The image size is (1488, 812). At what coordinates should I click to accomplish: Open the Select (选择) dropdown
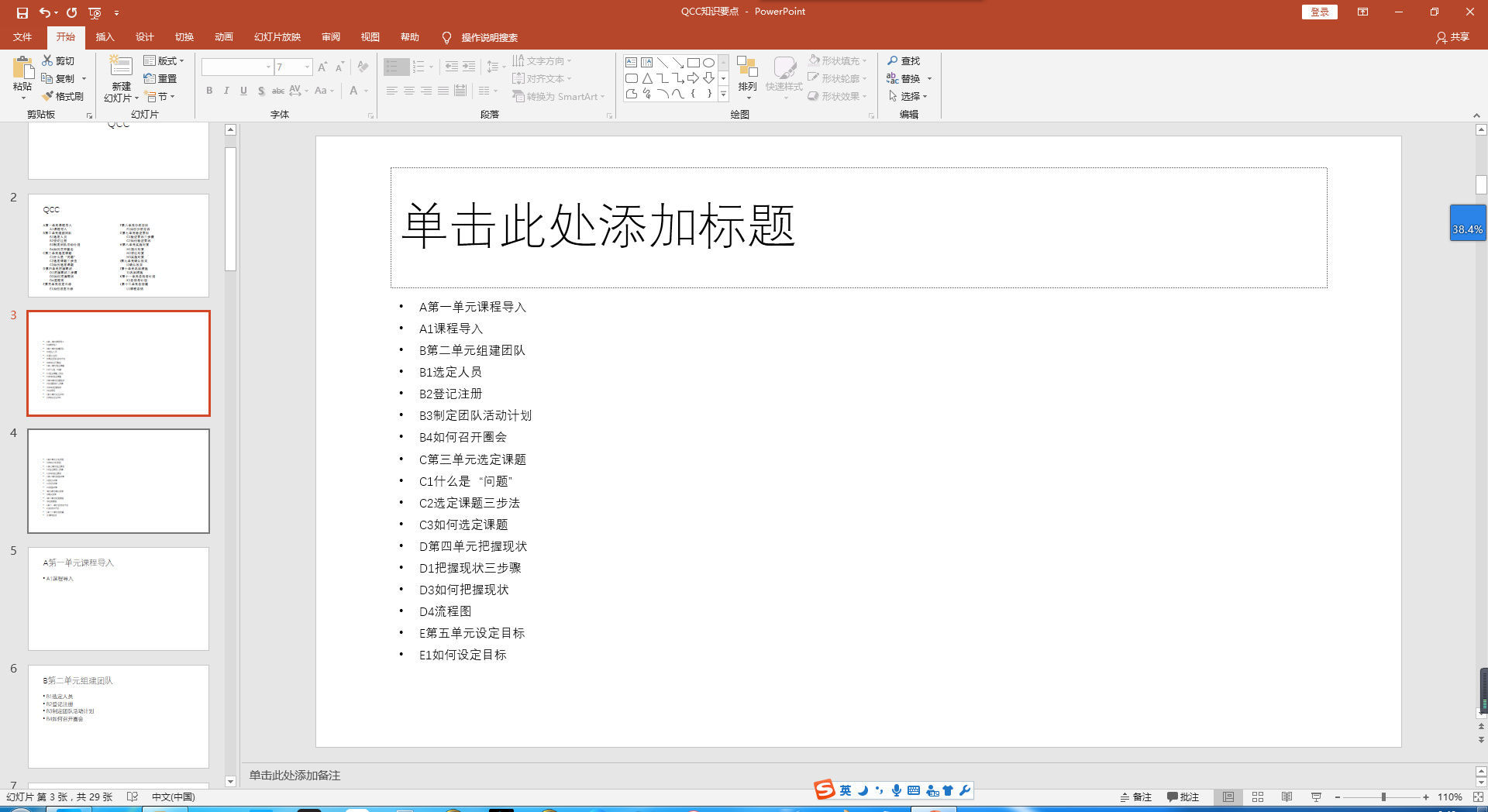coord(908,96)
